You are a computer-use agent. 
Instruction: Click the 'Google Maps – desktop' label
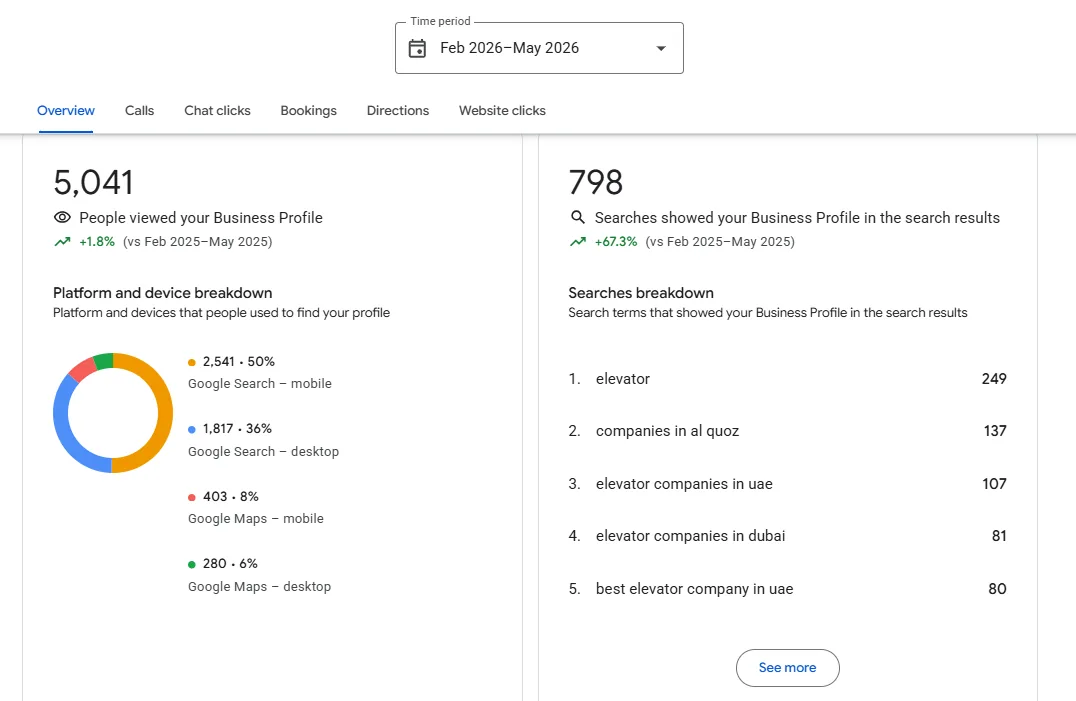pos(259,586)
